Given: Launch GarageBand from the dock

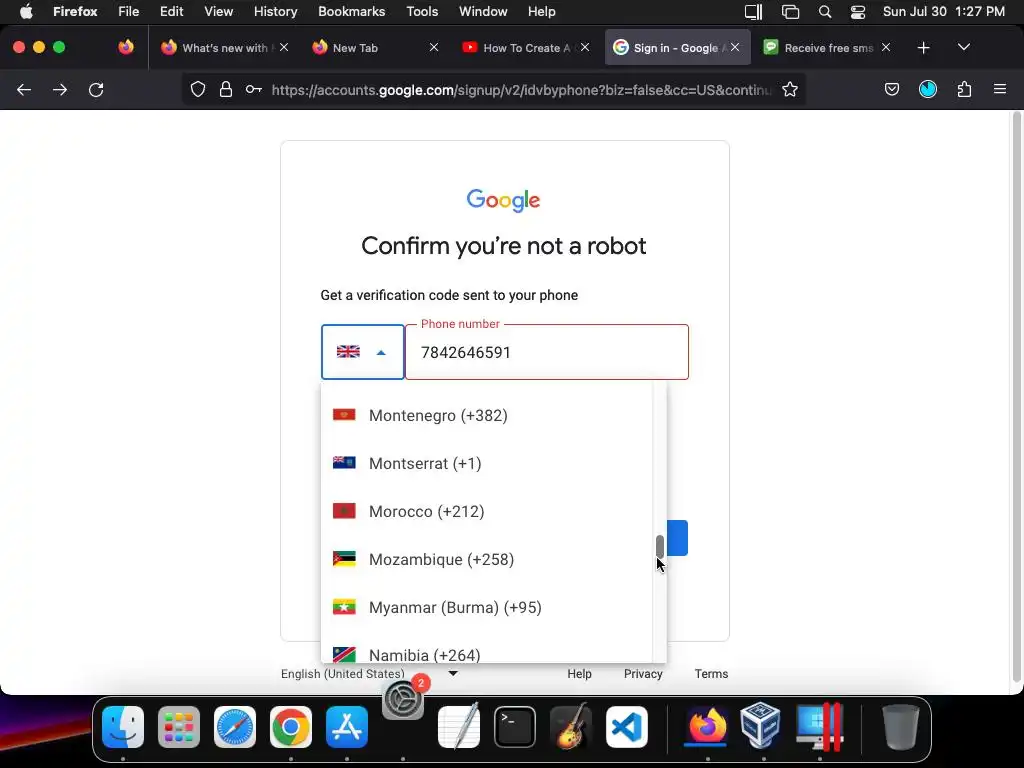Looking at the screenshot, I should (571, 726).
